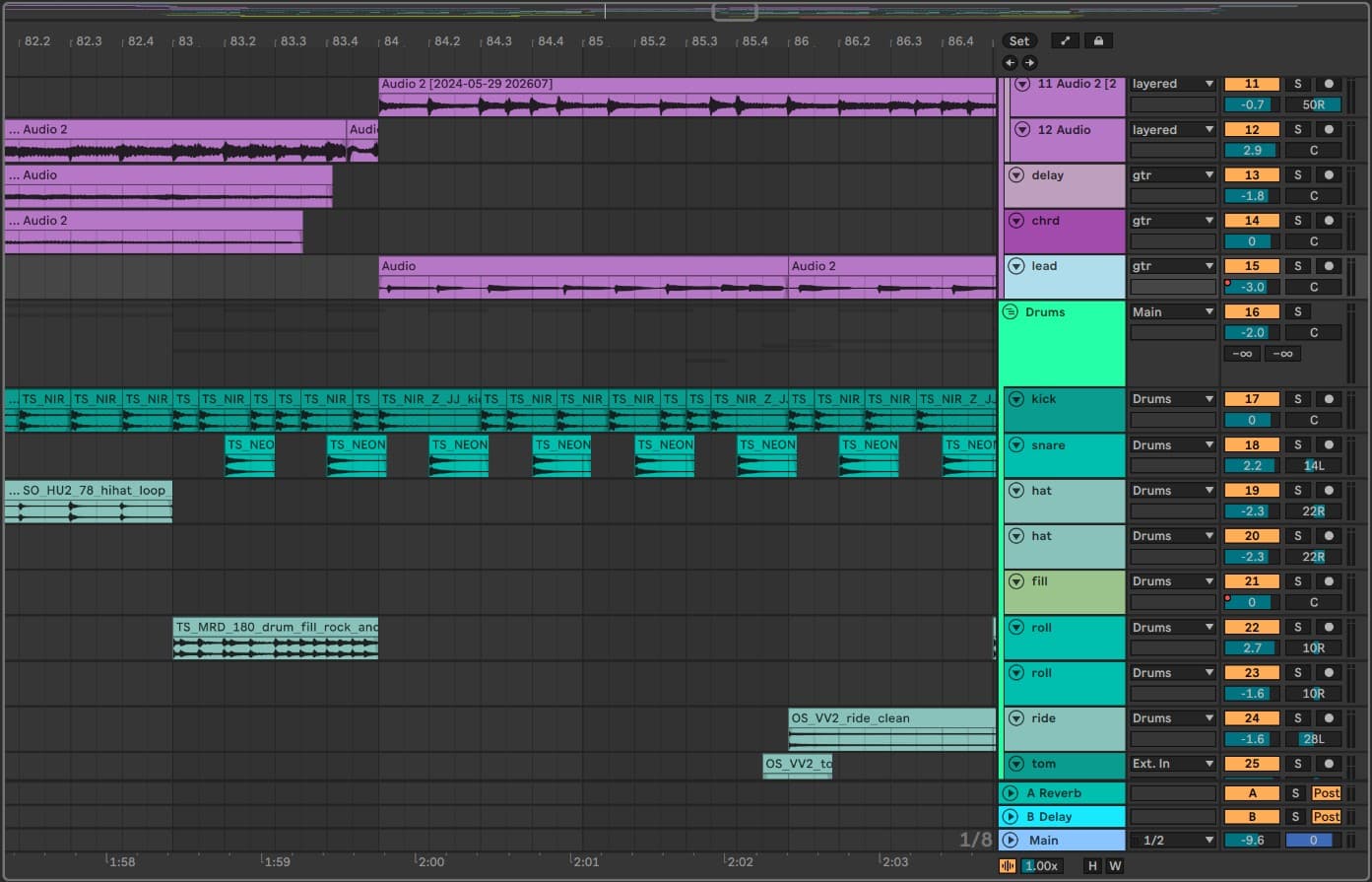Arm track 20 hat record button

tap(1329, 535)
